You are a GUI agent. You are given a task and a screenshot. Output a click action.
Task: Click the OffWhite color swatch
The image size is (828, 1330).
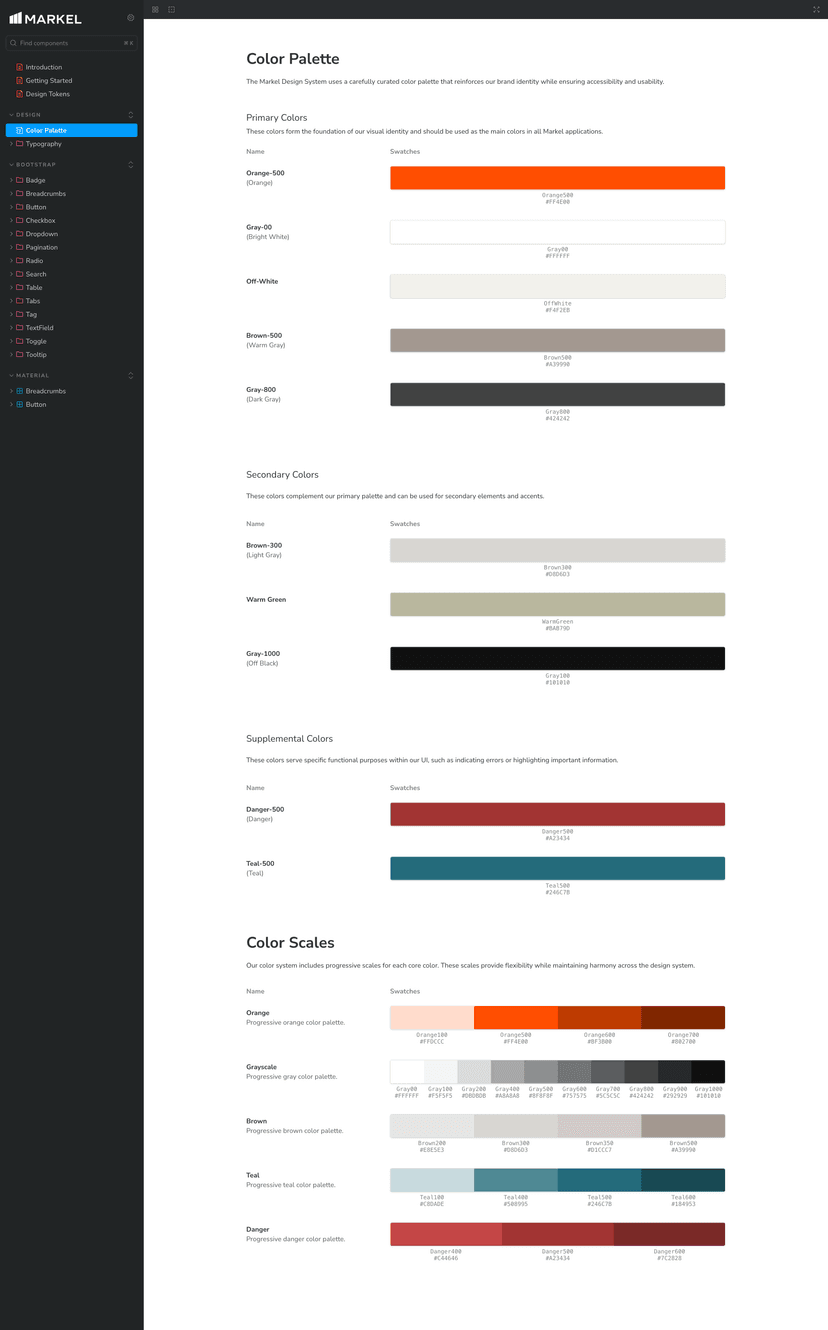pyautogui.click(x=557, y=286)
